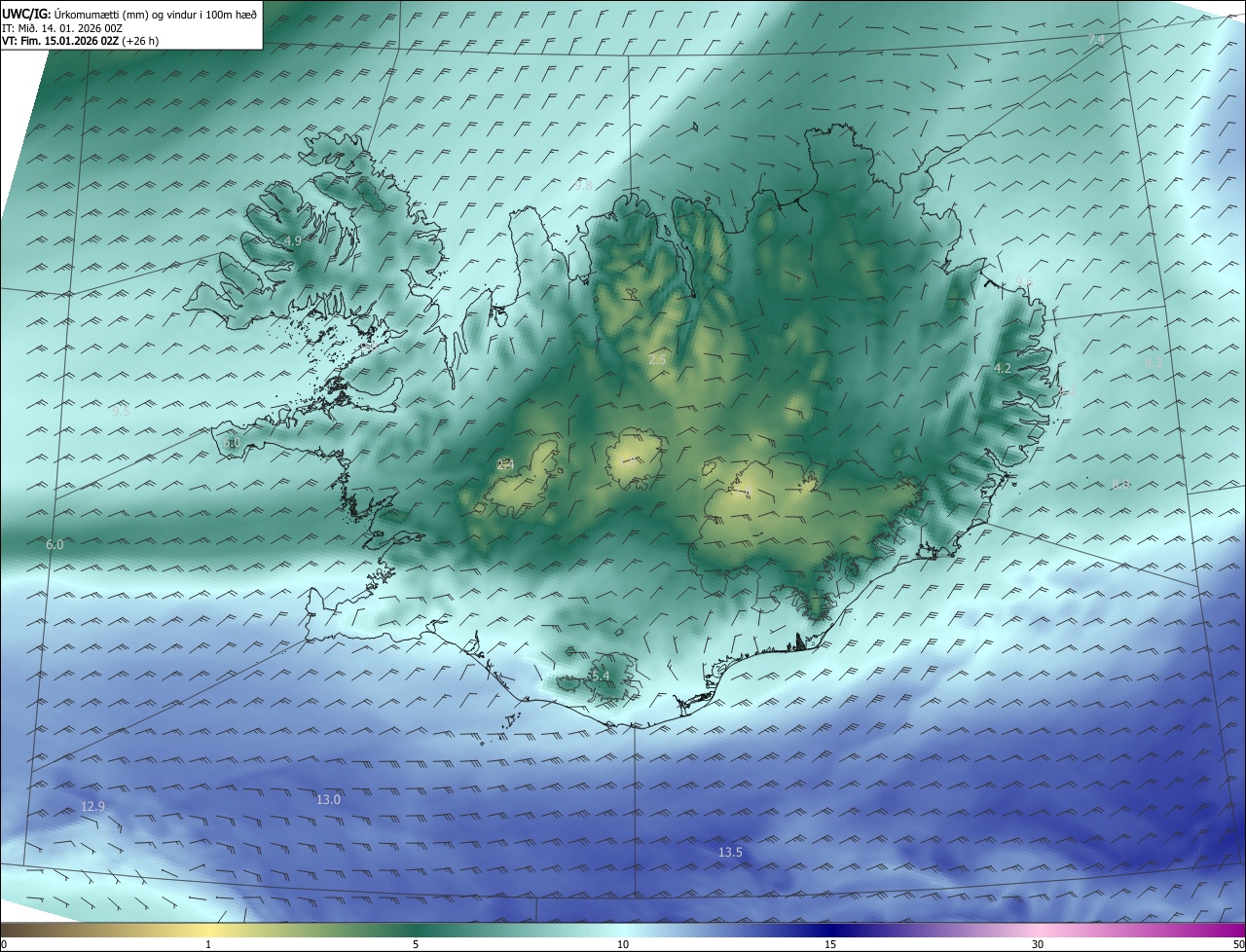Click the "50" tick on the colour scale

pyautogui.click(x=1238, y=944)
